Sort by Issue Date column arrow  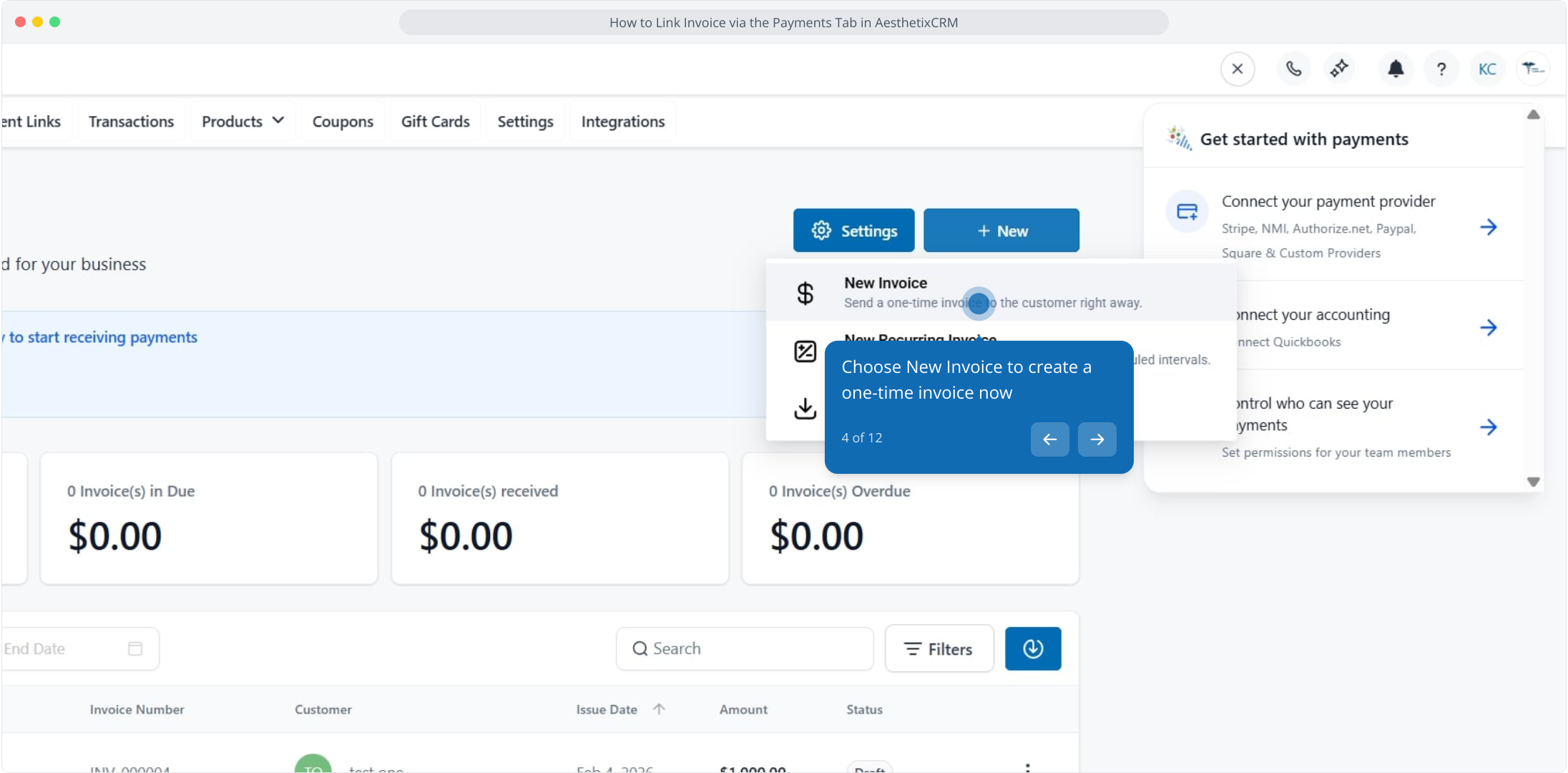point(659,709)
